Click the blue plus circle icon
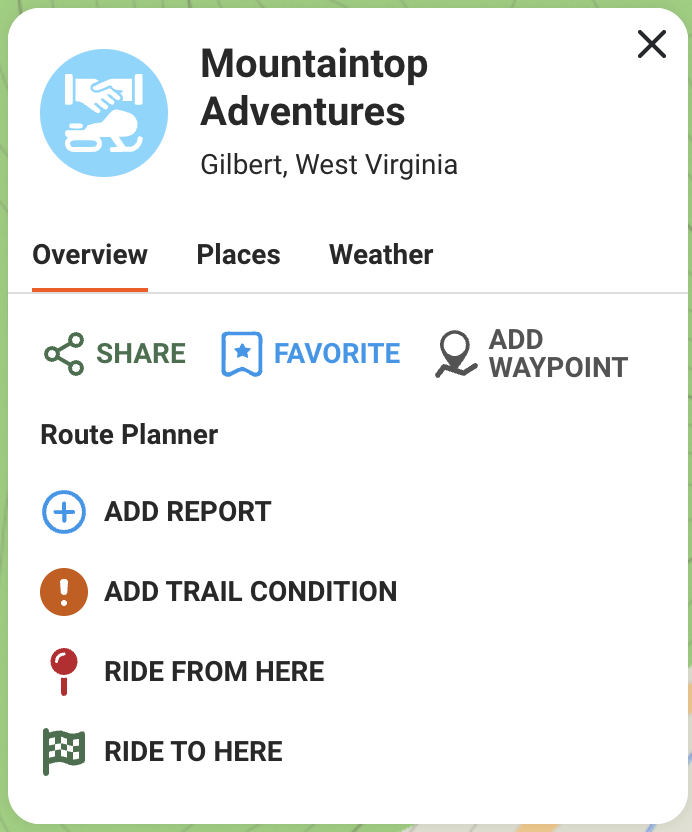This screenshot has width=692, height=832. 63,512
